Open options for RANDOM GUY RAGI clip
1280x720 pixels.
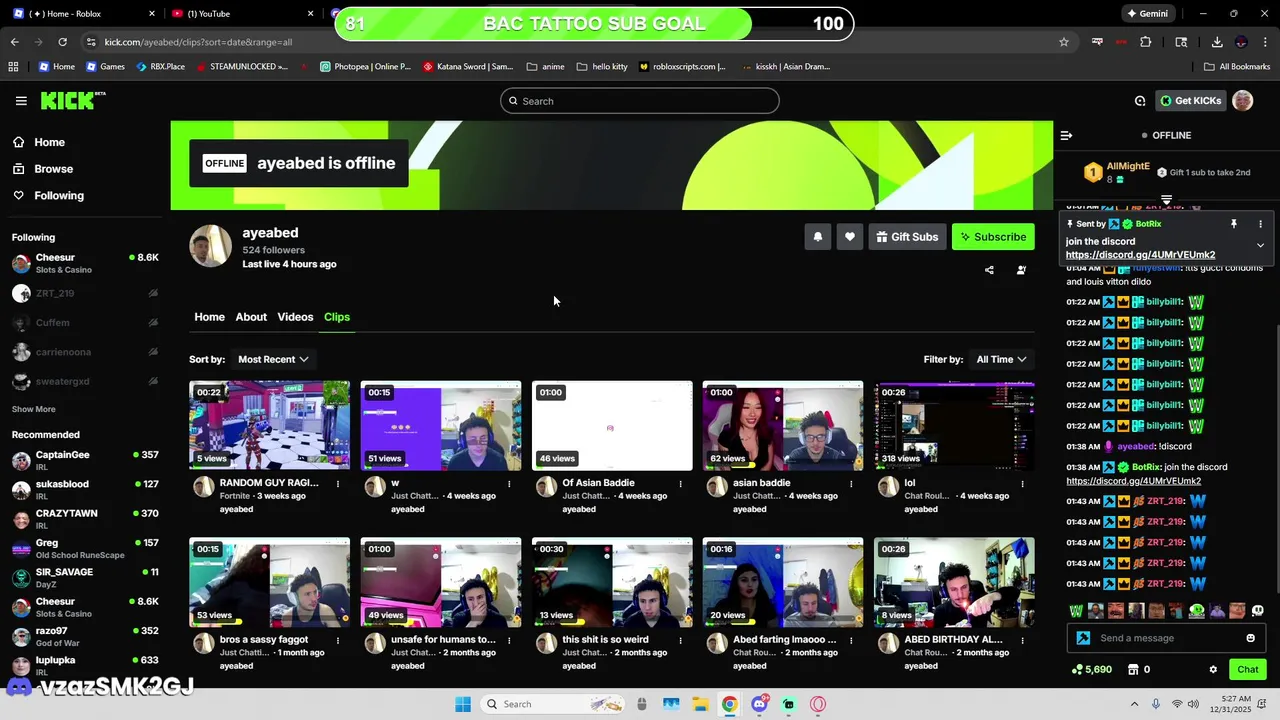point(338,484)
